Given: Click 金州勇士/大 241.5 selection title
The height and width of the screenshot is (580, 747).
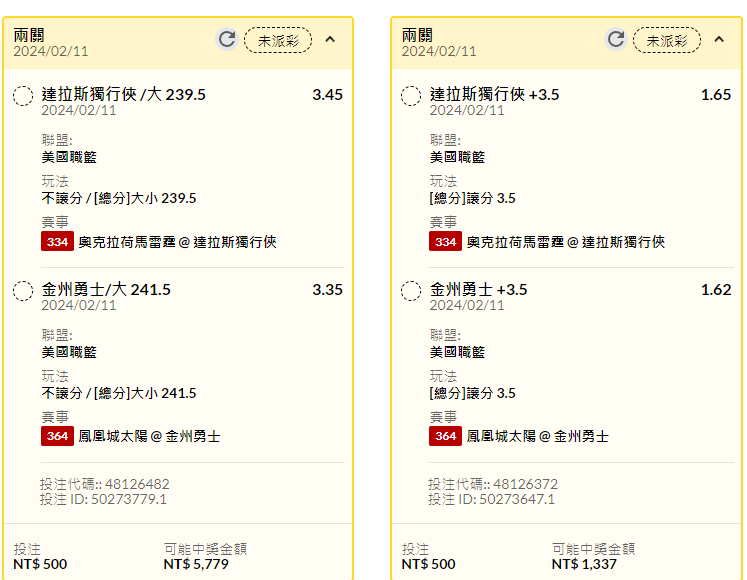Looking at the screenshot, I should click(106, 289).
